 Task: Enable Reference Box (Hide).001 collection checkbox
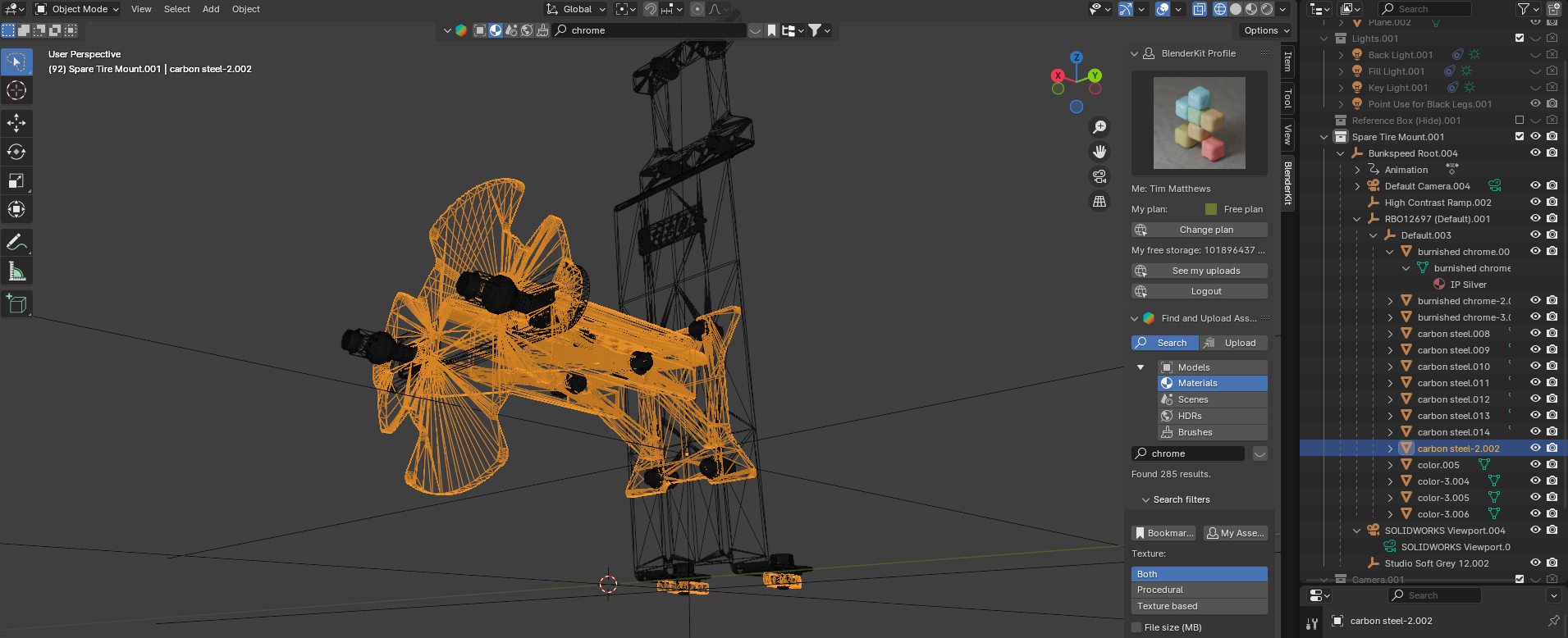[x=1520, y=120]
